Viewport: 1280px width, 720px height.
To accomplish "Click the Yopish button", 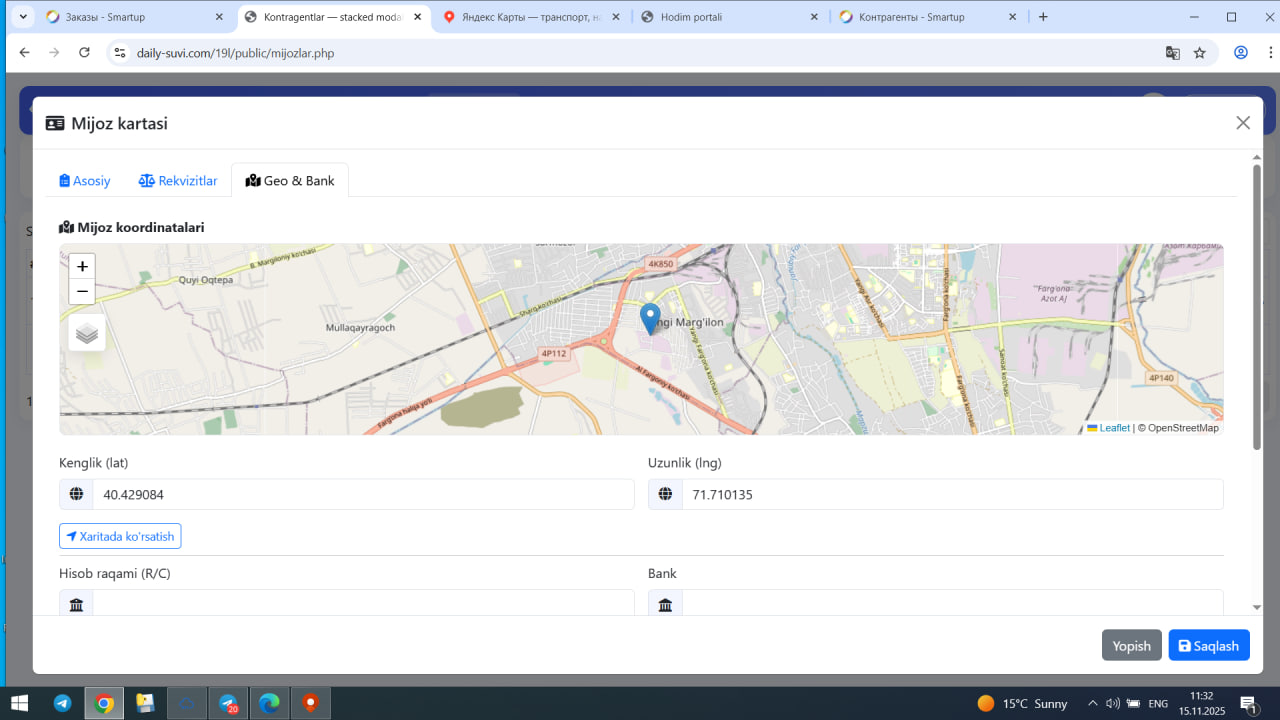I will [x=1132, y=646].
